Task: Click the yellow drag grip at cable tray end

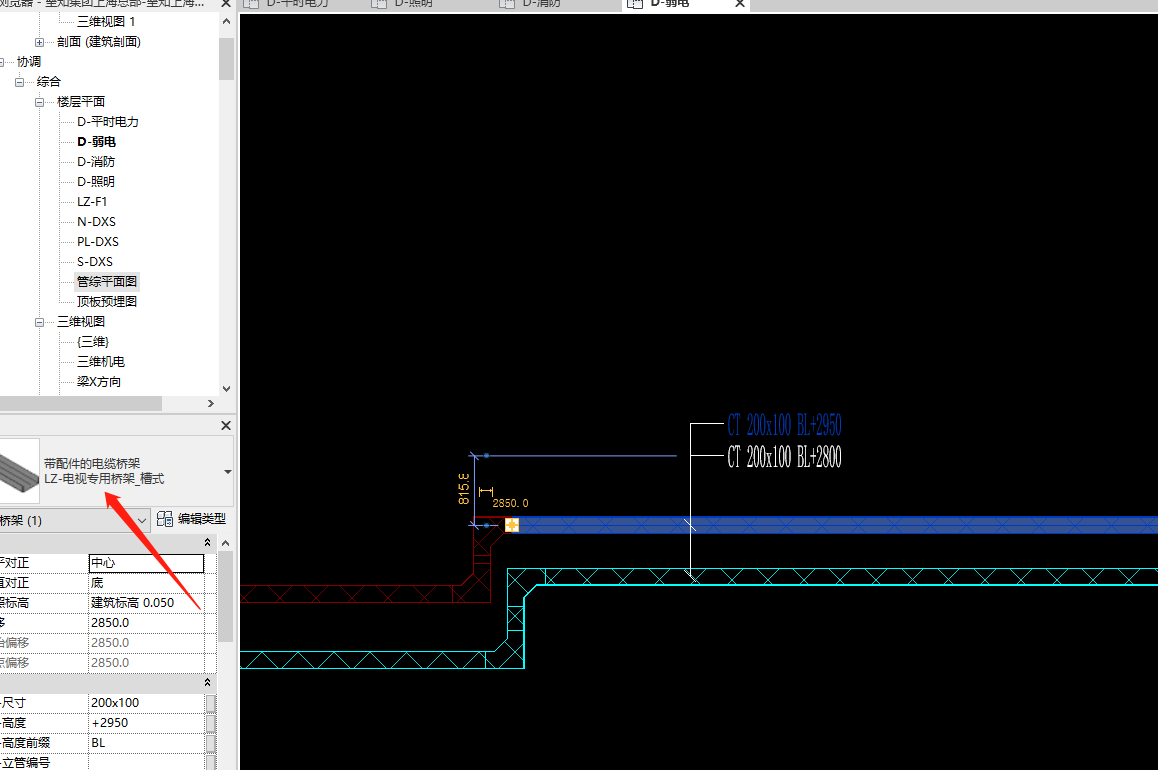Action: 512,525
